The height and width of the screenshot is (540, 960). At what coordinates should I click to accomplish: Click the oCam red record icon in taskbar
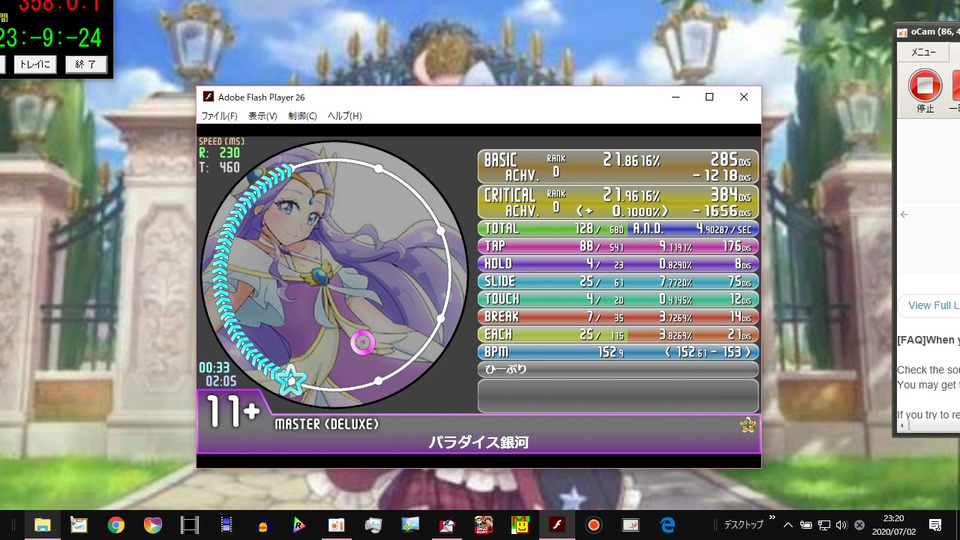[594, 525]
